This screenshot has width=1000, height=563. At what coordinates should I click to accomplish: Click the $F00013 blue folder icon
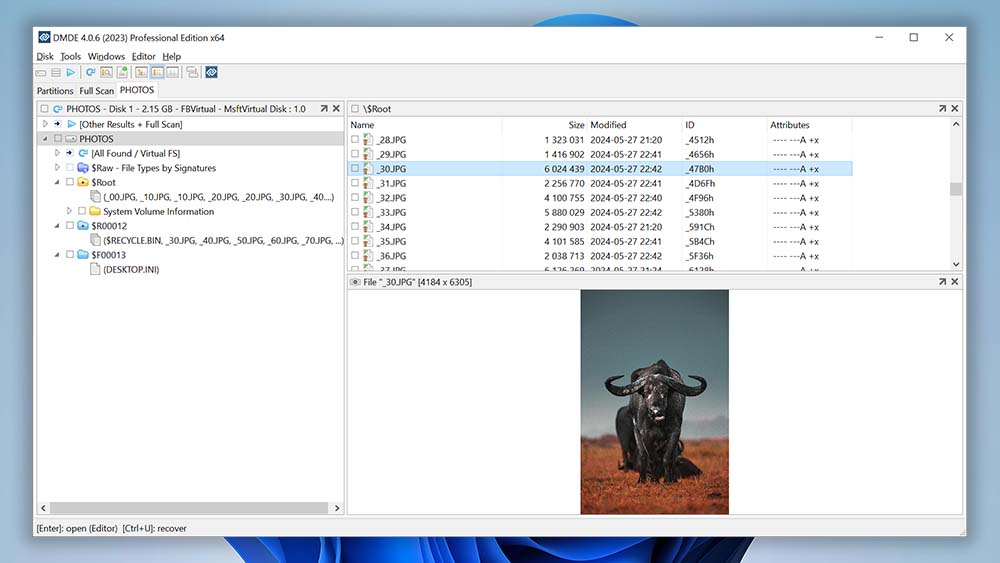(x=83, y=254)
